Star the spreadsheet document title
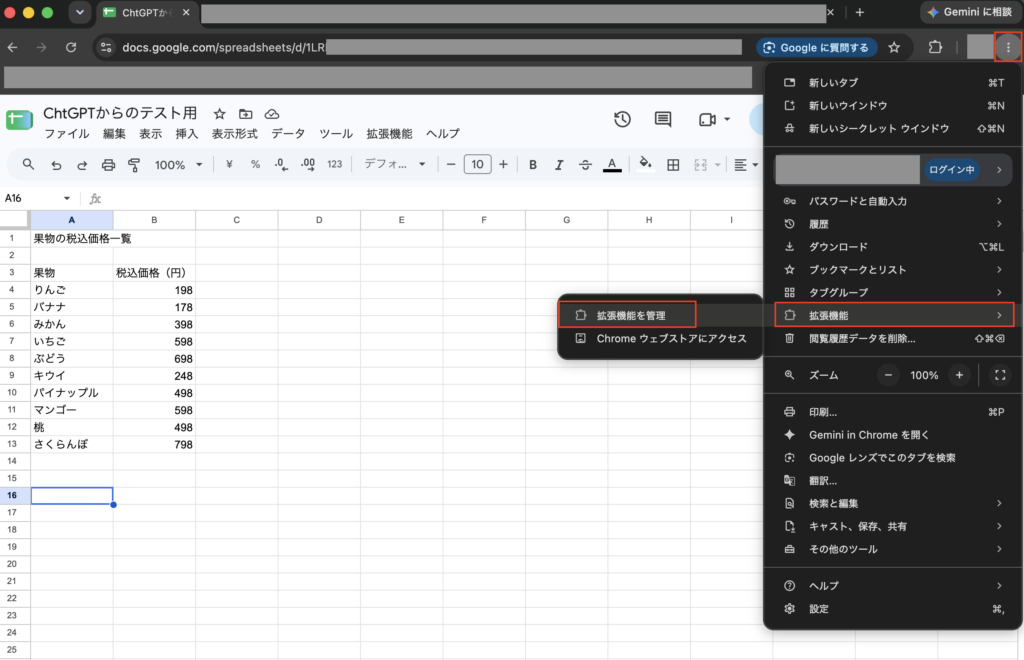This screenshot has width=1024, height=660. (x=219, y=114)
